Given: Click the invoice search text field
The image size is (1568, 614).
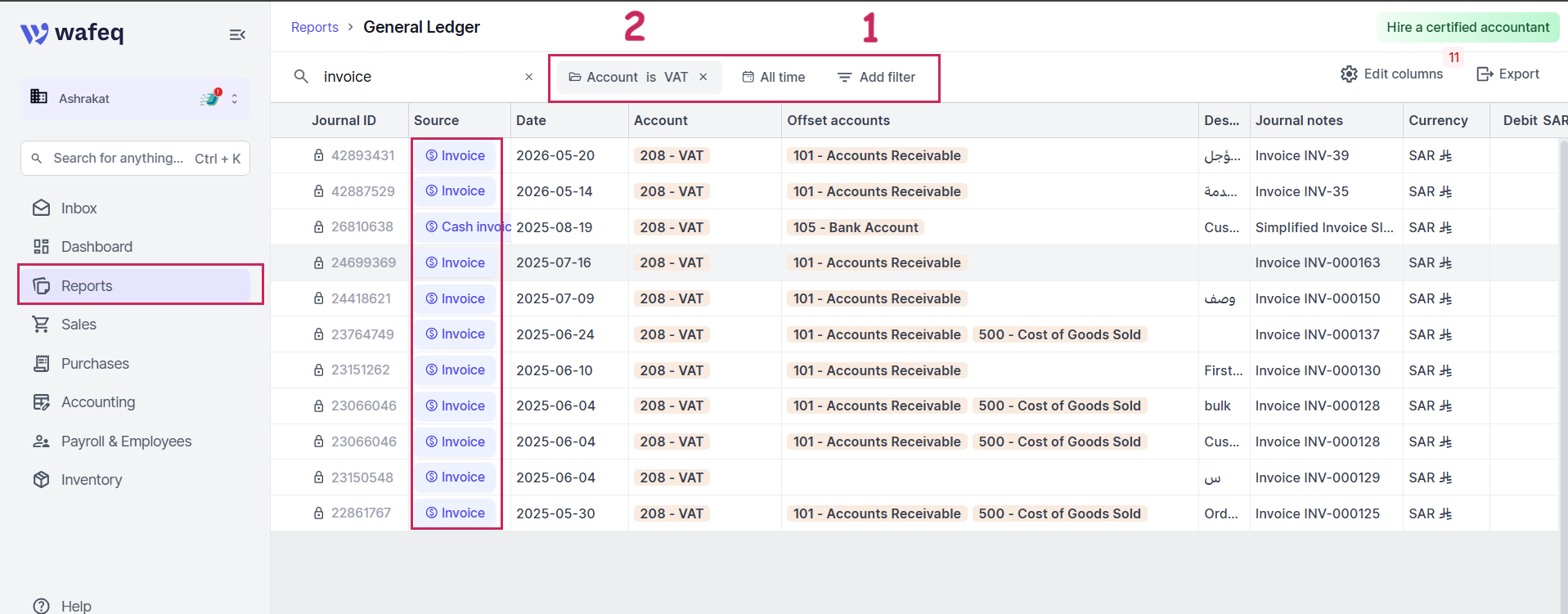Looking at the screenshot, I should (417, 77).
